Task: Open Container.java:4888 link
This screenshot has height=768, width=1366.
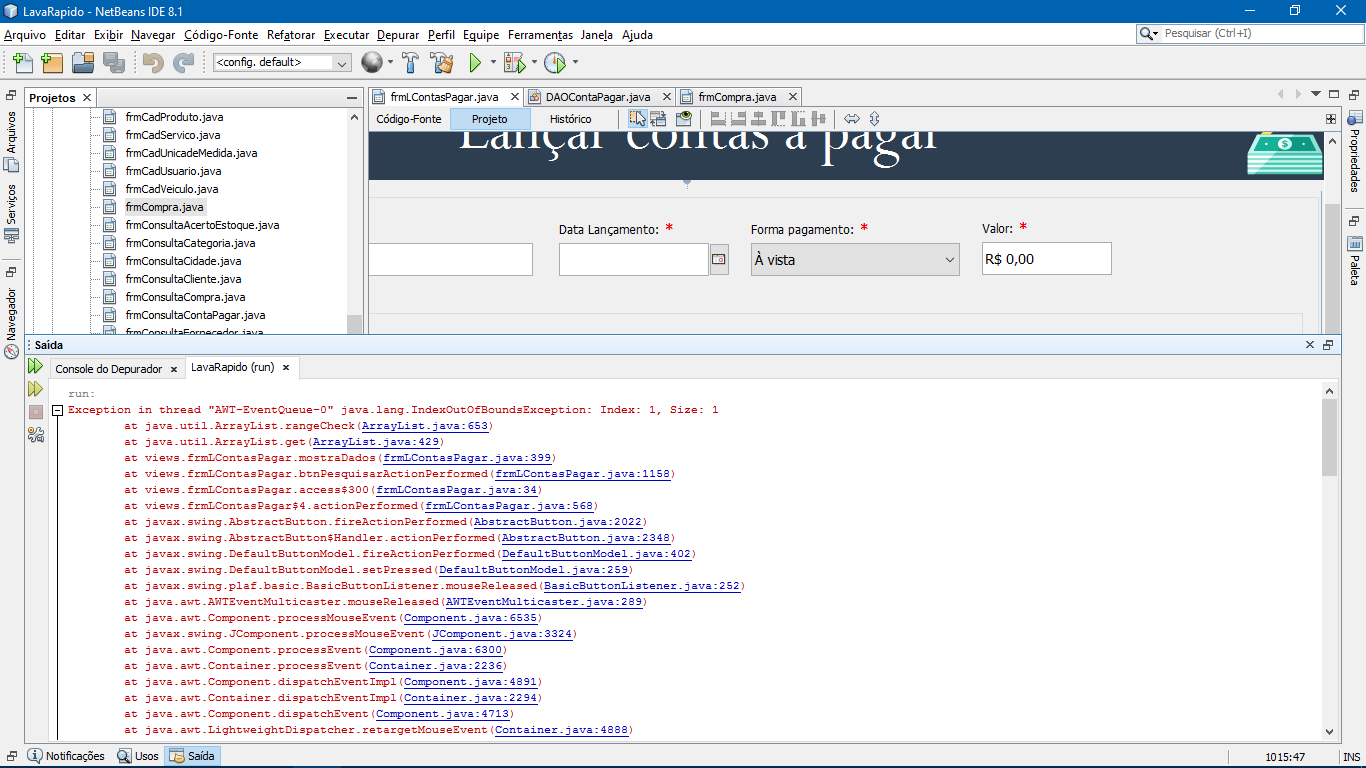Action: pos(562,730)
